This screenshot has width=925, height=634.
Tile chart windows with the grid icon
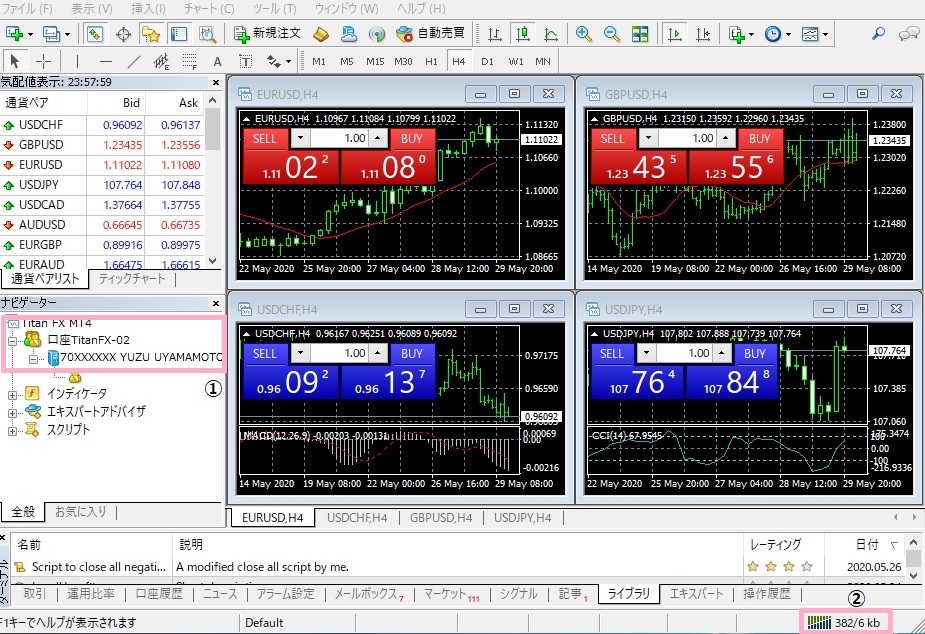pyautogui.click(x=640, y=34)
